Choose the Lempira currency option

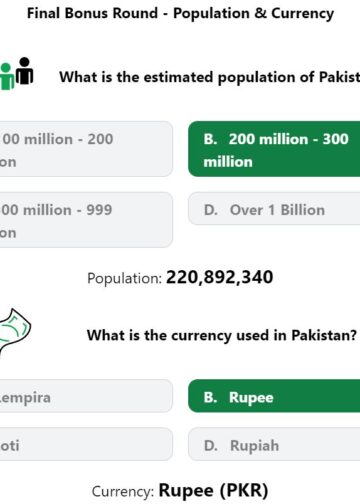(86, 396)
